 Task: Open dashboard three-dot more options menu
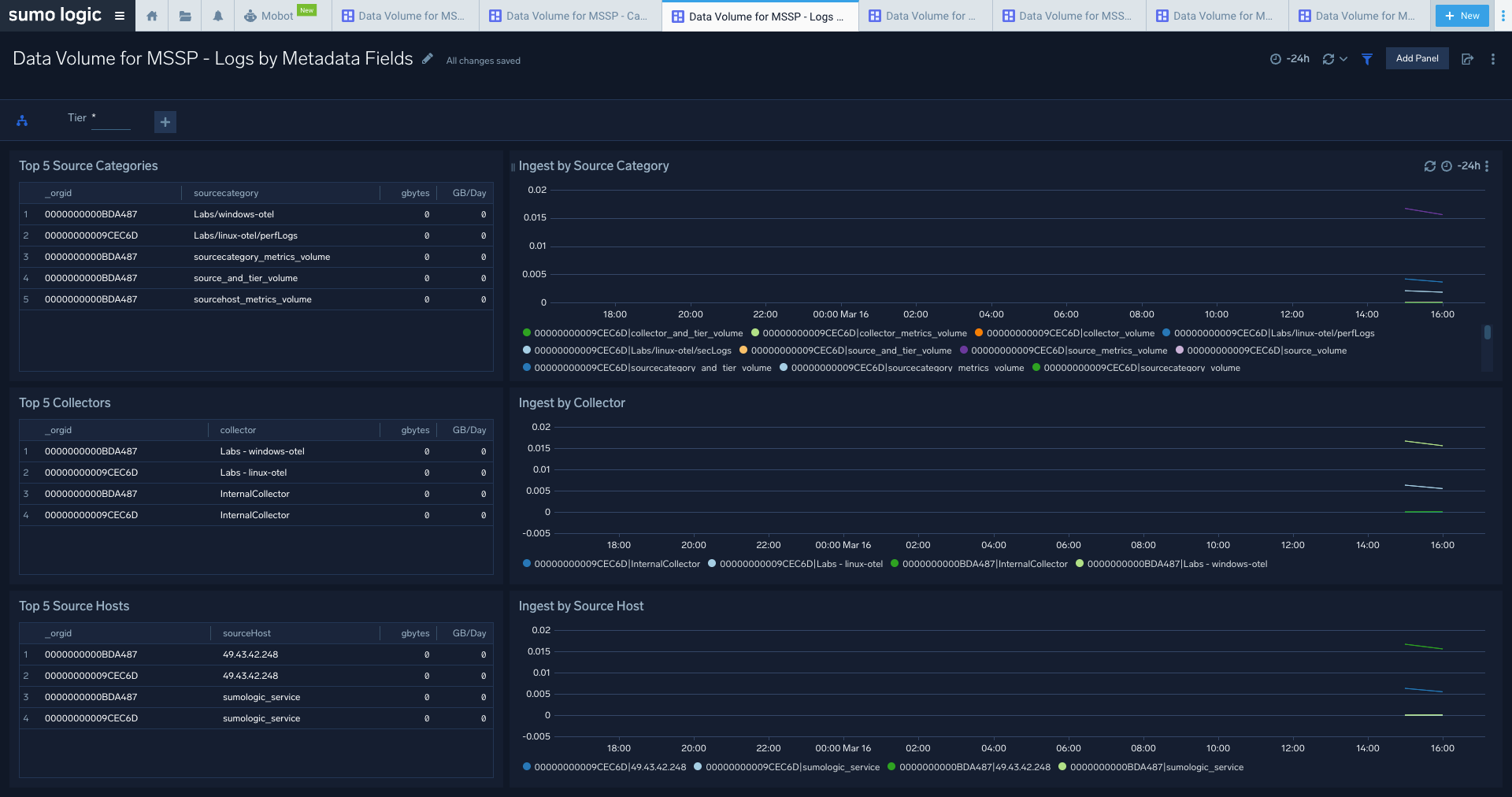(x=1493, y=59)
